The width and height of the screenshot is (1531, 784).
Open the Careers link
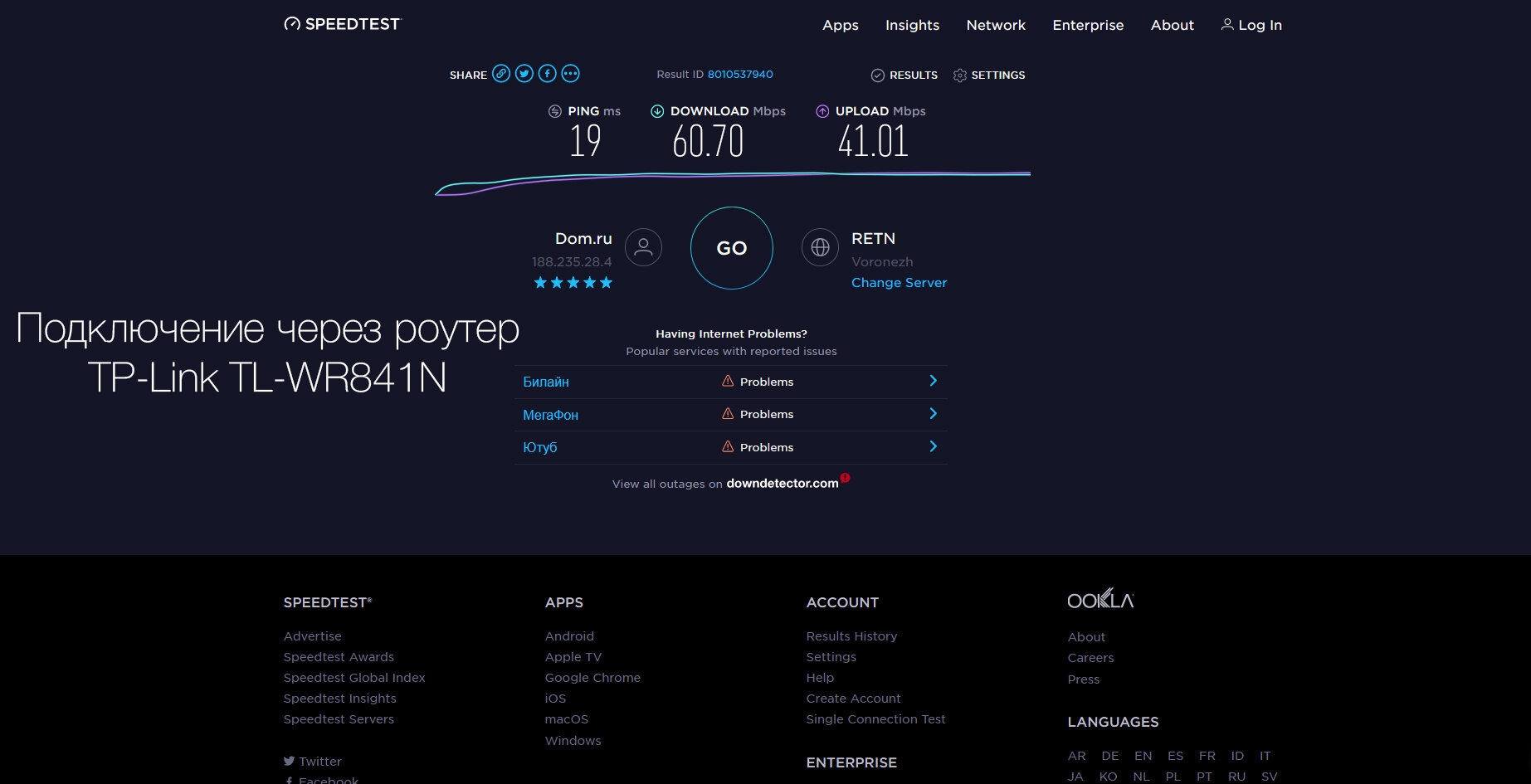click(1090, 658)
